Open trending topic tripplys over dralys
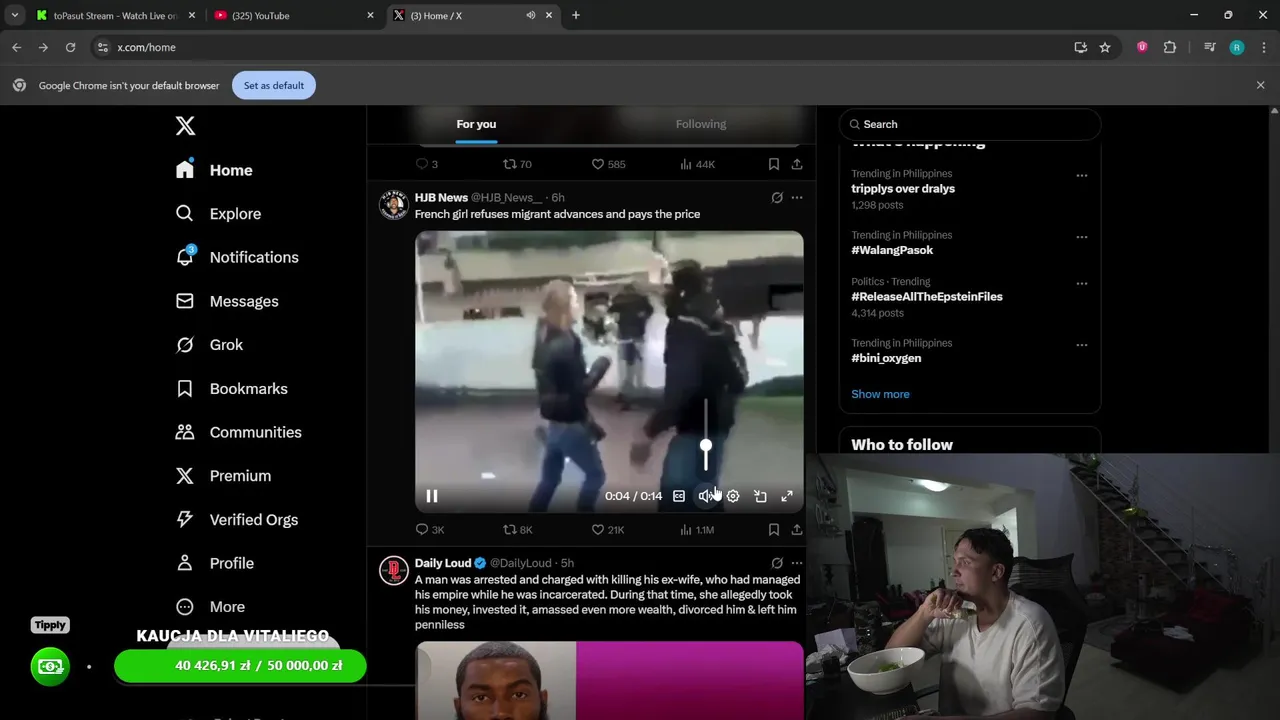Screen dimensions: 1280x720 (x=903, y=189)
